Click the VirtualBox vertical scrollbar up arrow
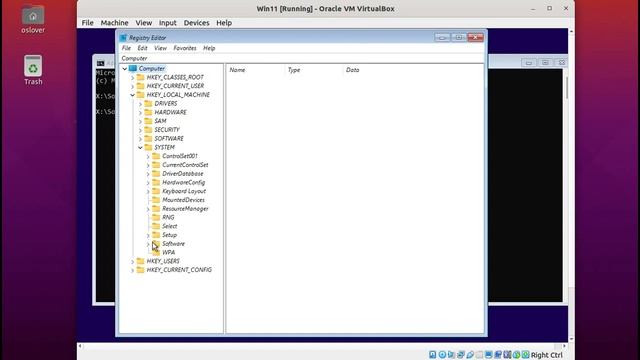 click(x=571, y=31)
